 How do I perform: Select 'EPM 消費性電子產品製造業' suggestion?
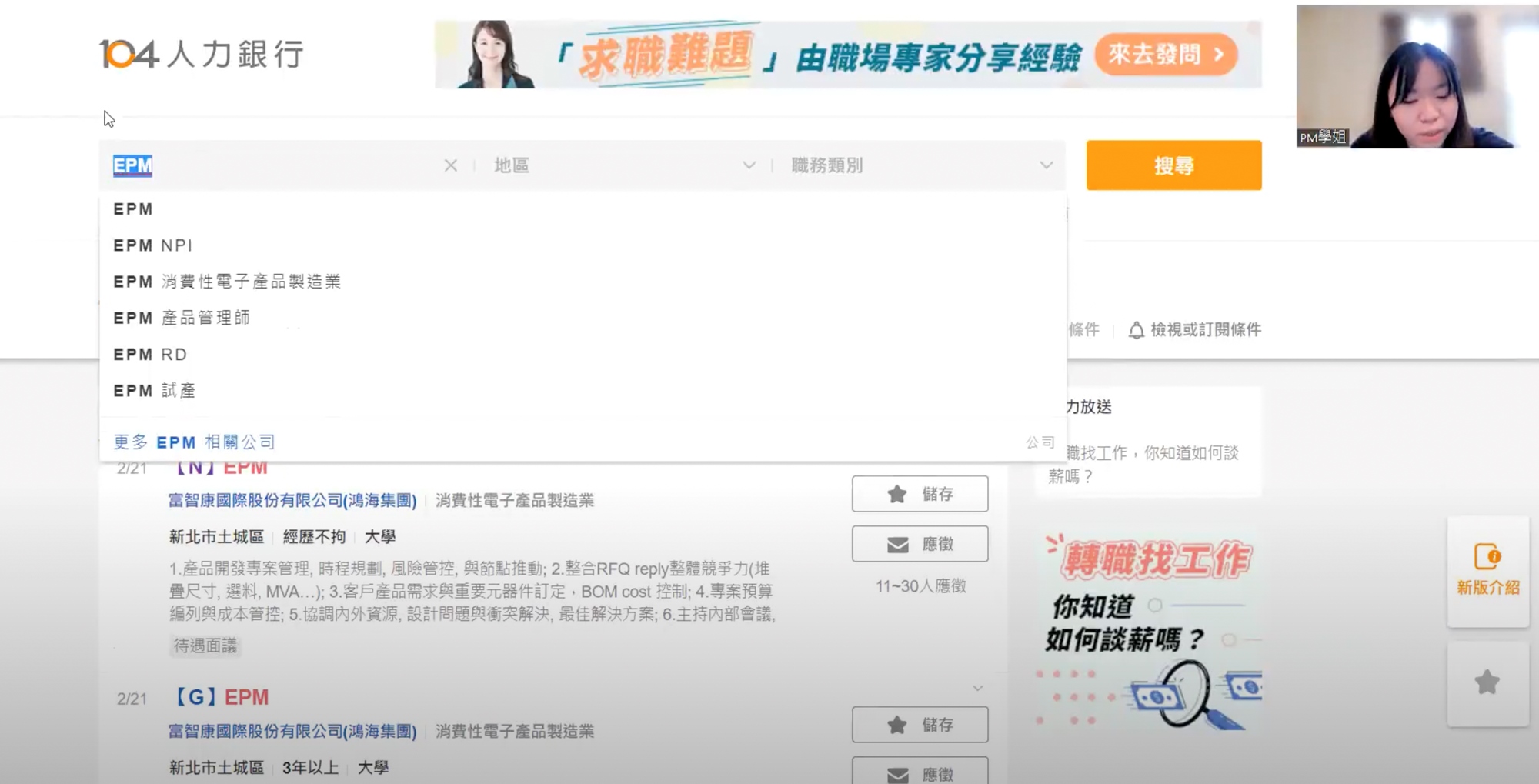pos(583,282)
